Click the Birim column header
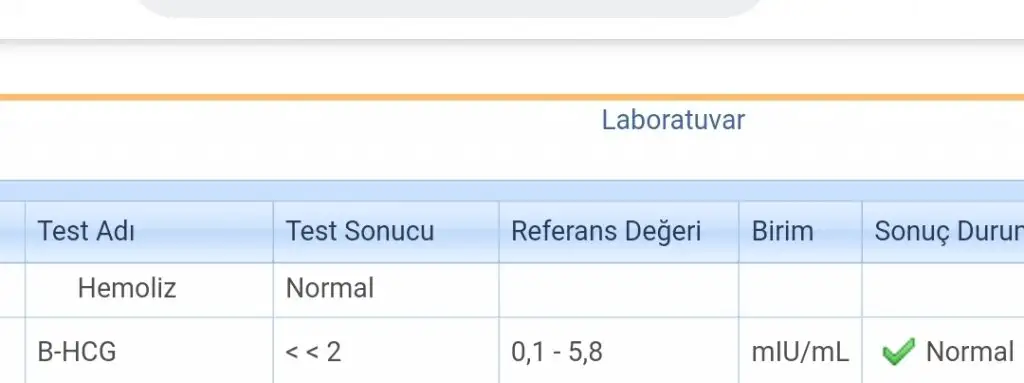Image resolution: width=1024 pixels, height=383 pixels. point(801,232)
